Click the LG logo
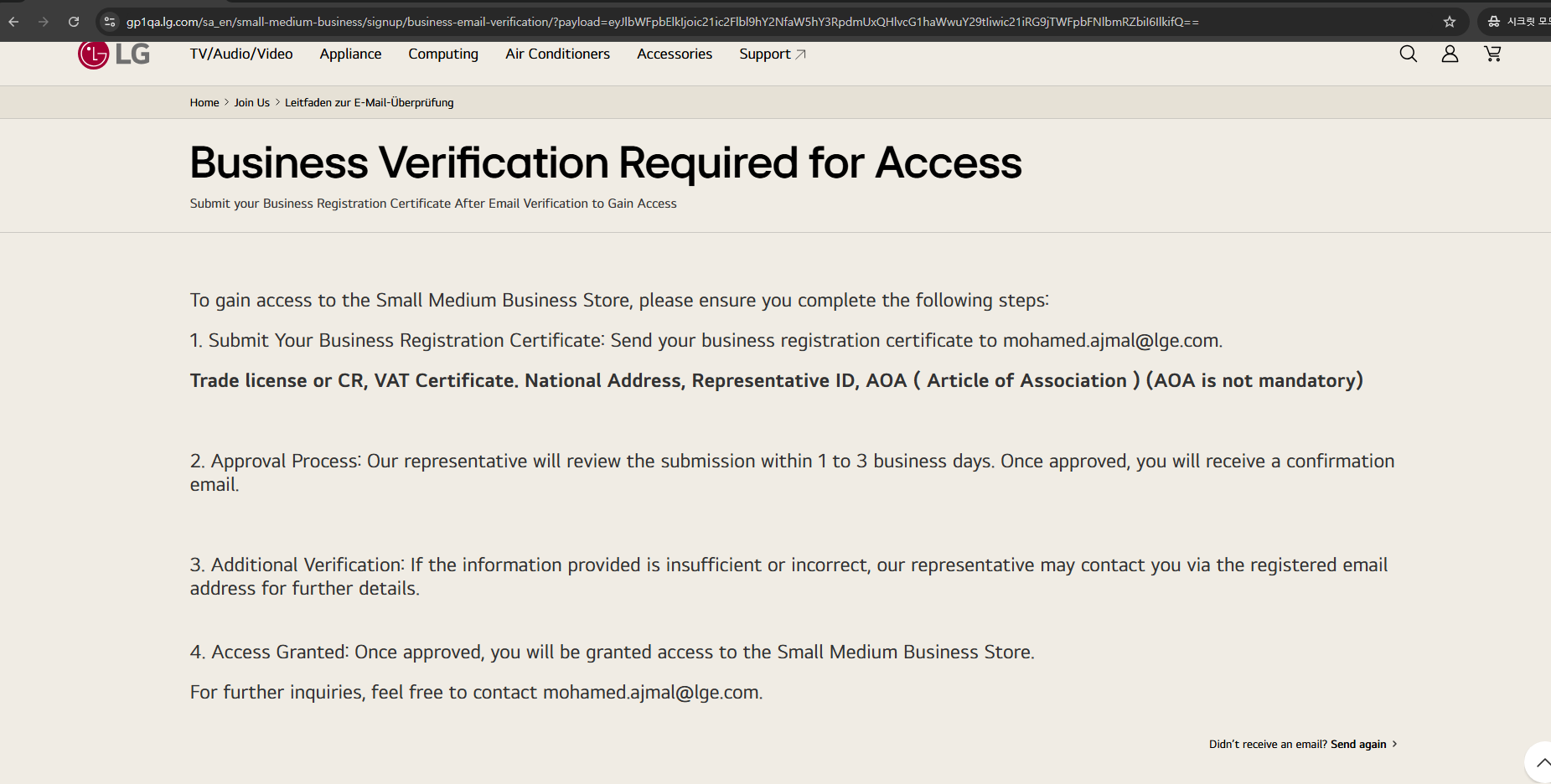This screenshot has height=784, width=1551. coord(114,54)
